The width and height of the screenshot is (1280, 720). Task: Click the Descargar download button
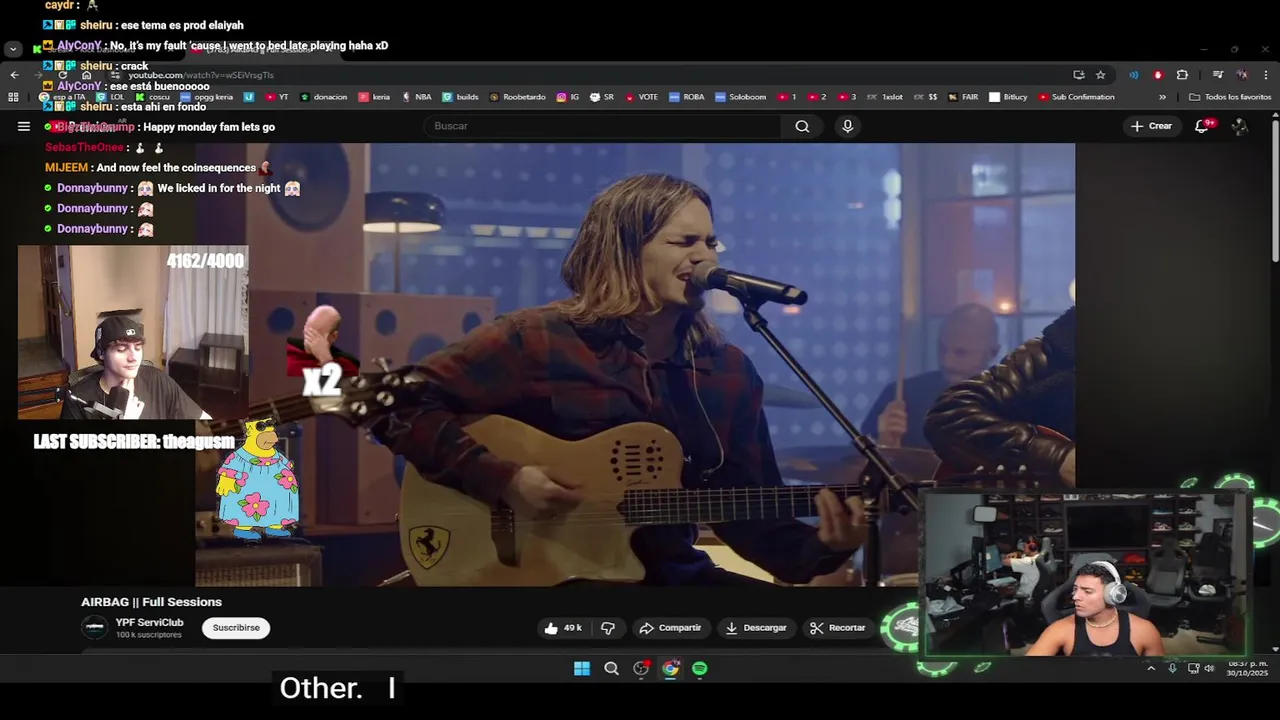click(x=756, y=628)
